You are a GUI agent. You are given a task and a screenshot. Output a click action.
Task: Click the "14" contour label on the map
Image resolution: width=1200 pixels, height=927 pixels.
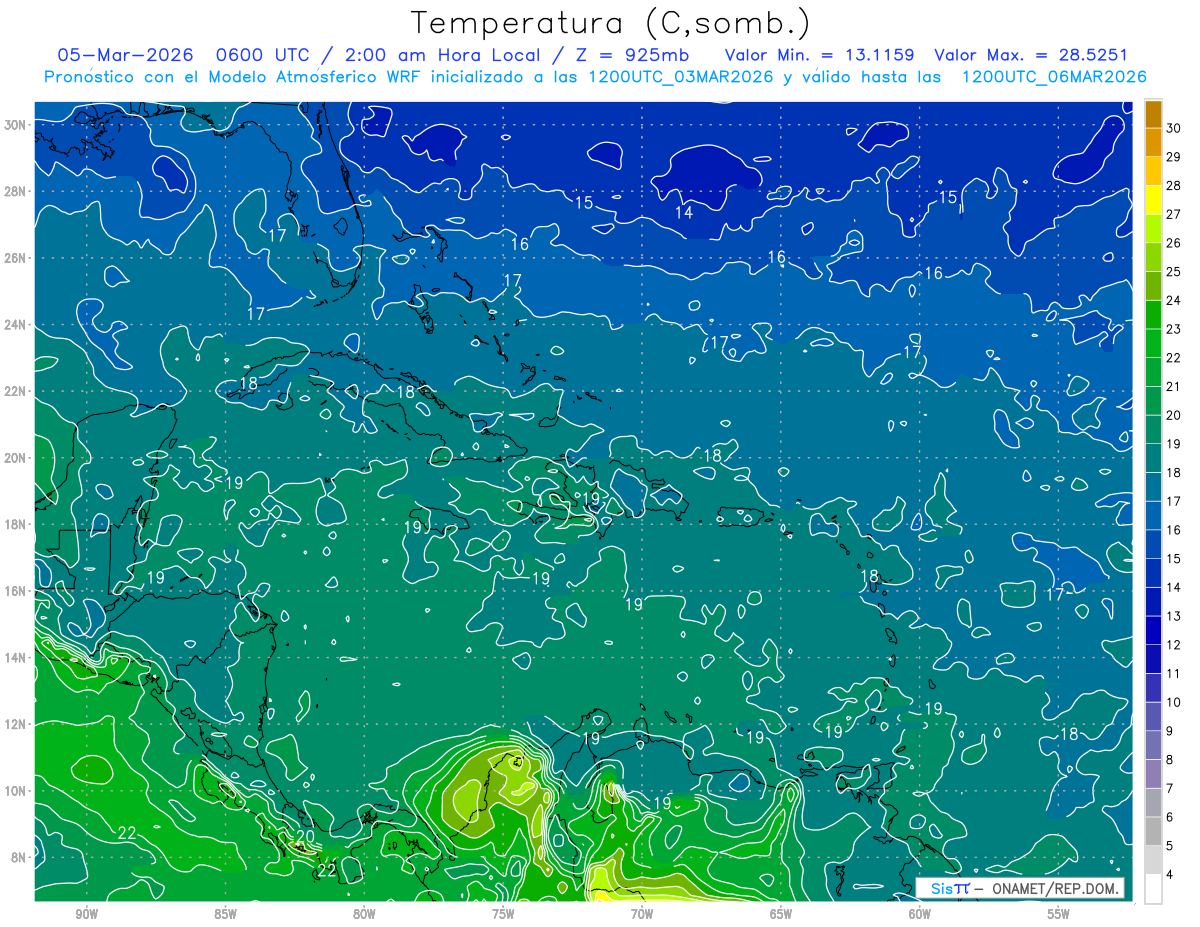(x=684, y=212)
